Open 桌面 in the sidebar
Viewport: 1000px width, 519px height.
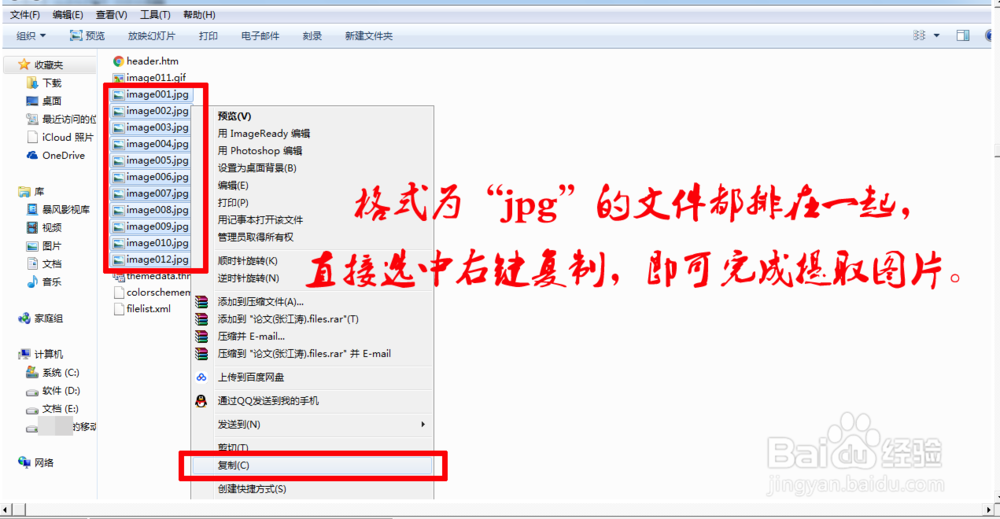[44, 101]
